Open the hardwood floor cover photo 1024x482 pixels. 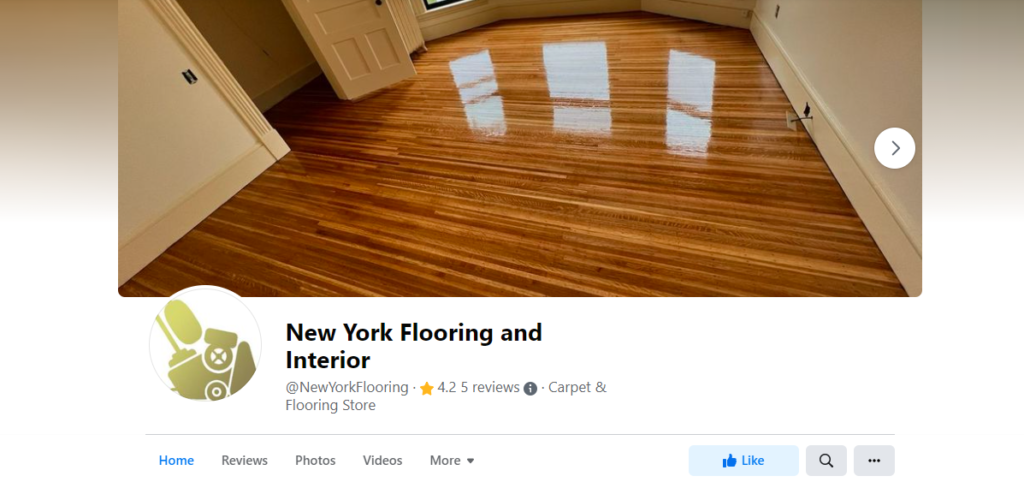pos(520,148)
